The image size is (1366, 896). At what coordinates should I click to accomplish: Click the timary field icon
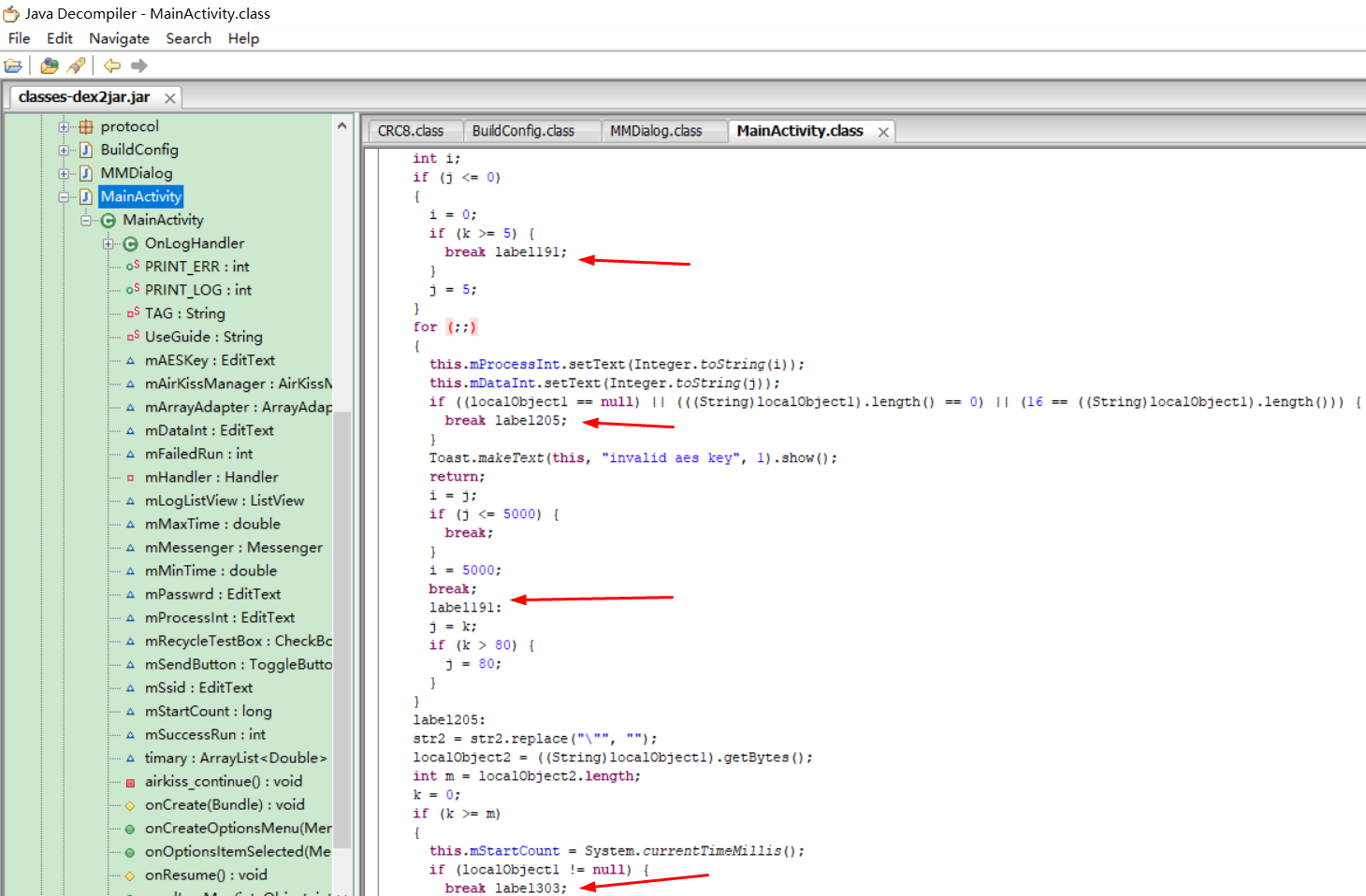[x=130, y=759]
